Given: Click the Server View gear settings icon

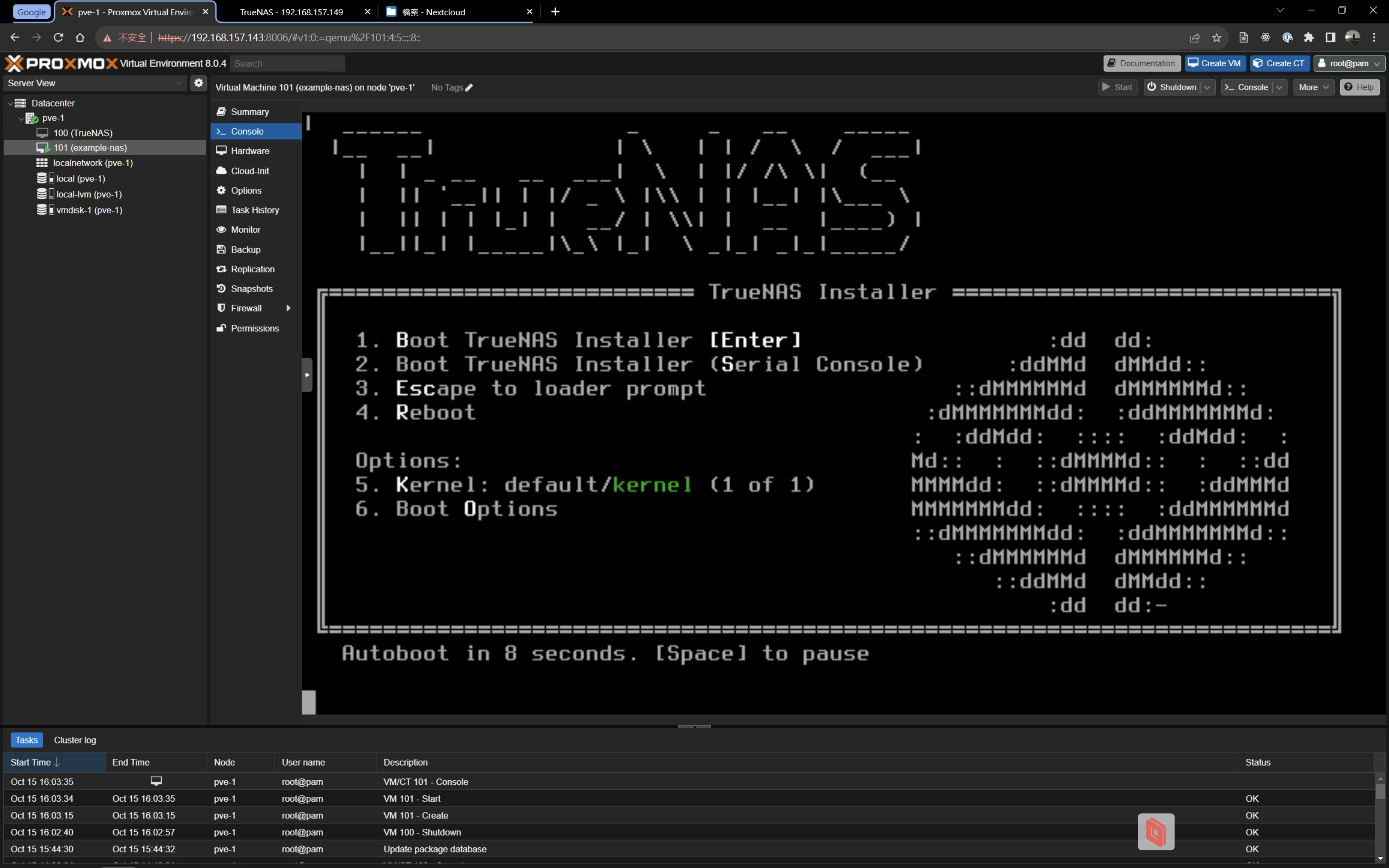Looking at the screenshot, I should point(198,83).
